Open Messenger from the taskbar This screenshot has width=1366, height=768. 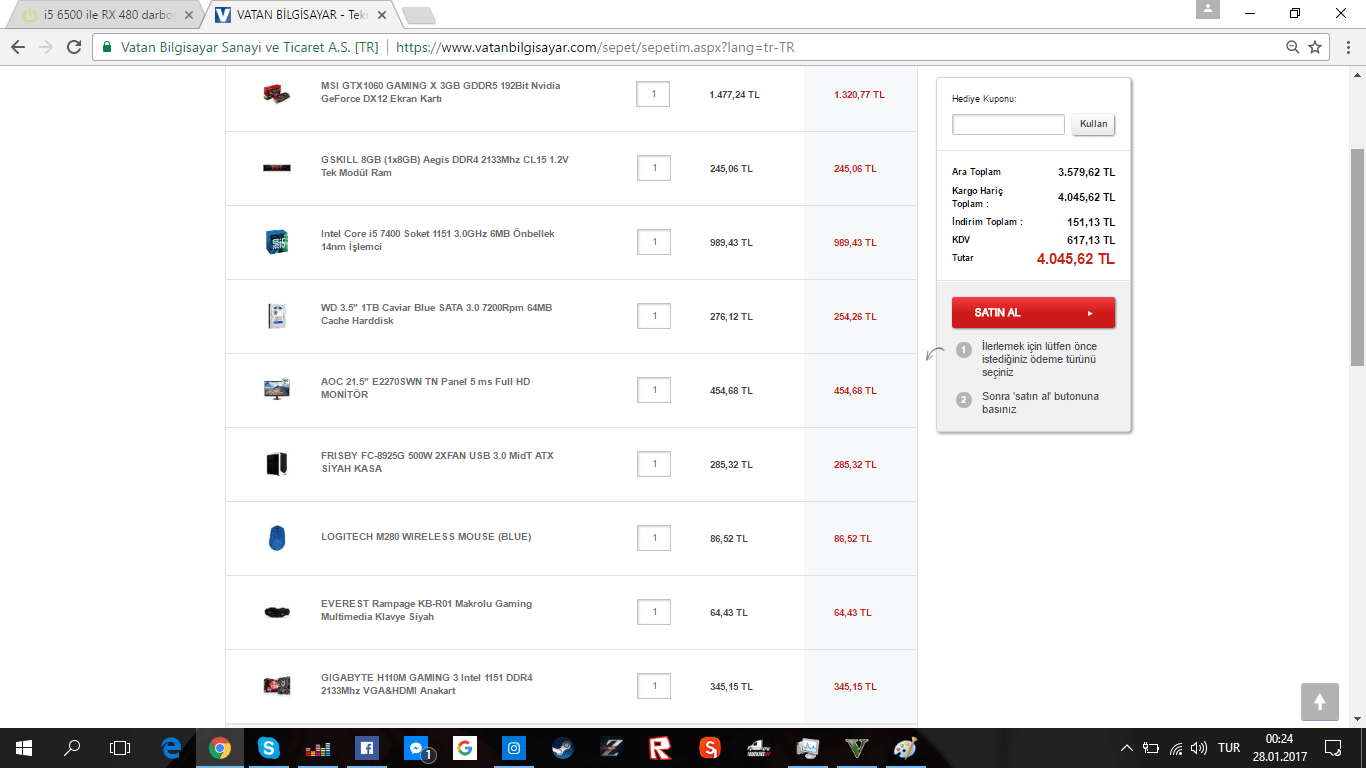[x=416, y=747]
